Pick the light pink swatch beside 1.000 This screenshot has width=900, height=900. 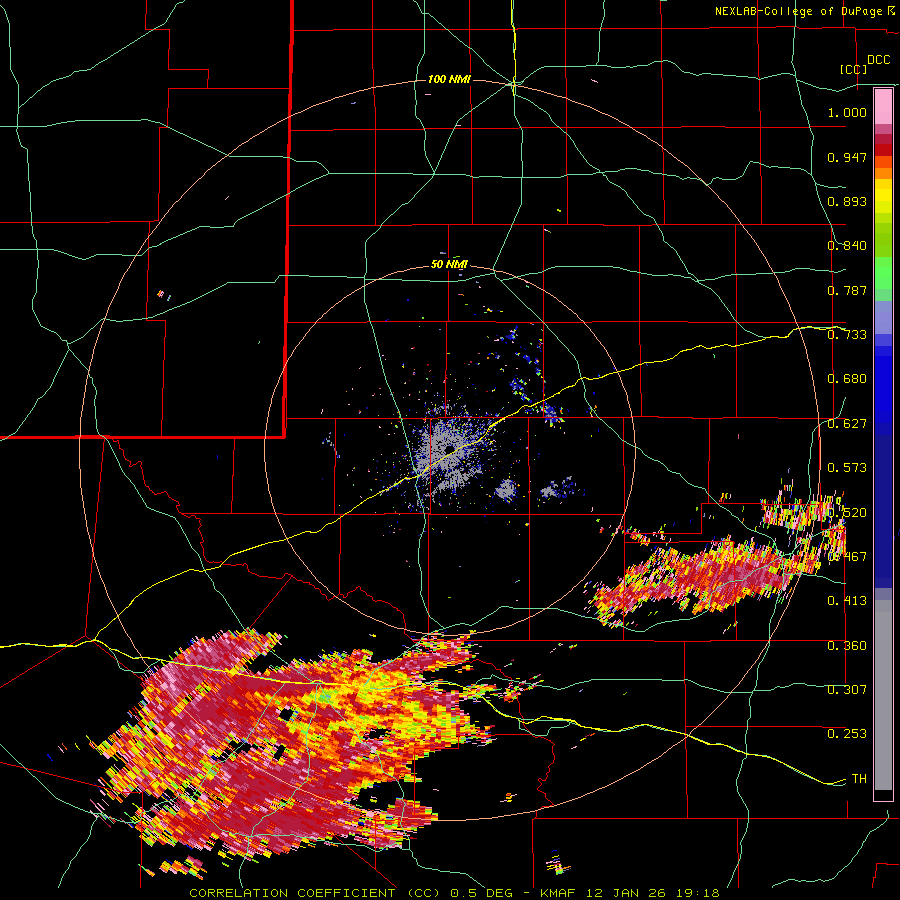[883, 107]
